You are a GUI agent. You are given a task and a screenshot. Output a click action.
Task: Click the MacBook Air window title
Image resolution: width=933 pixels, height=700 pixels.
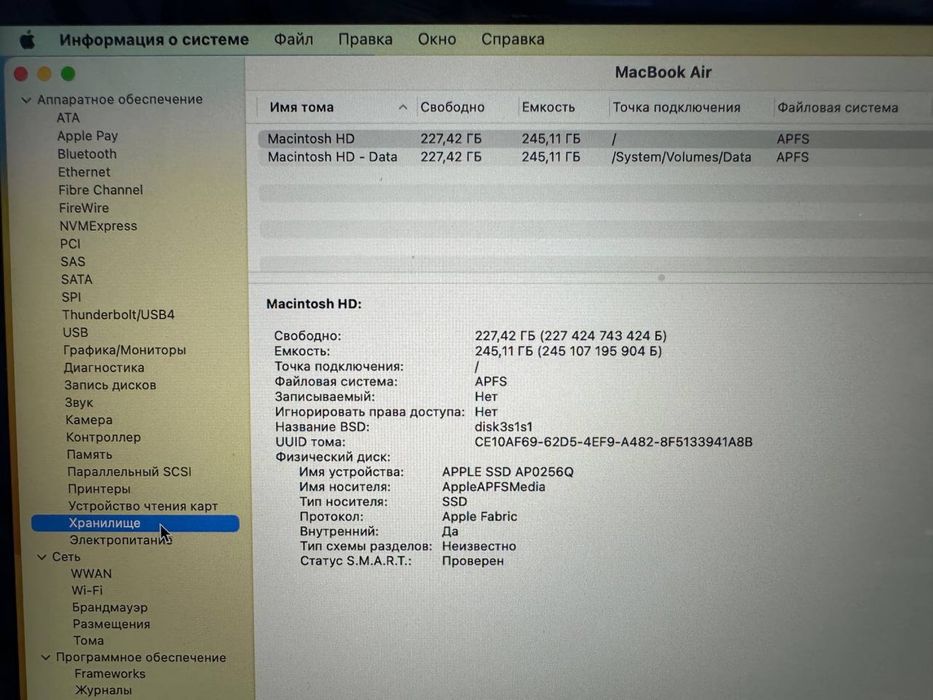coord(663,73)
